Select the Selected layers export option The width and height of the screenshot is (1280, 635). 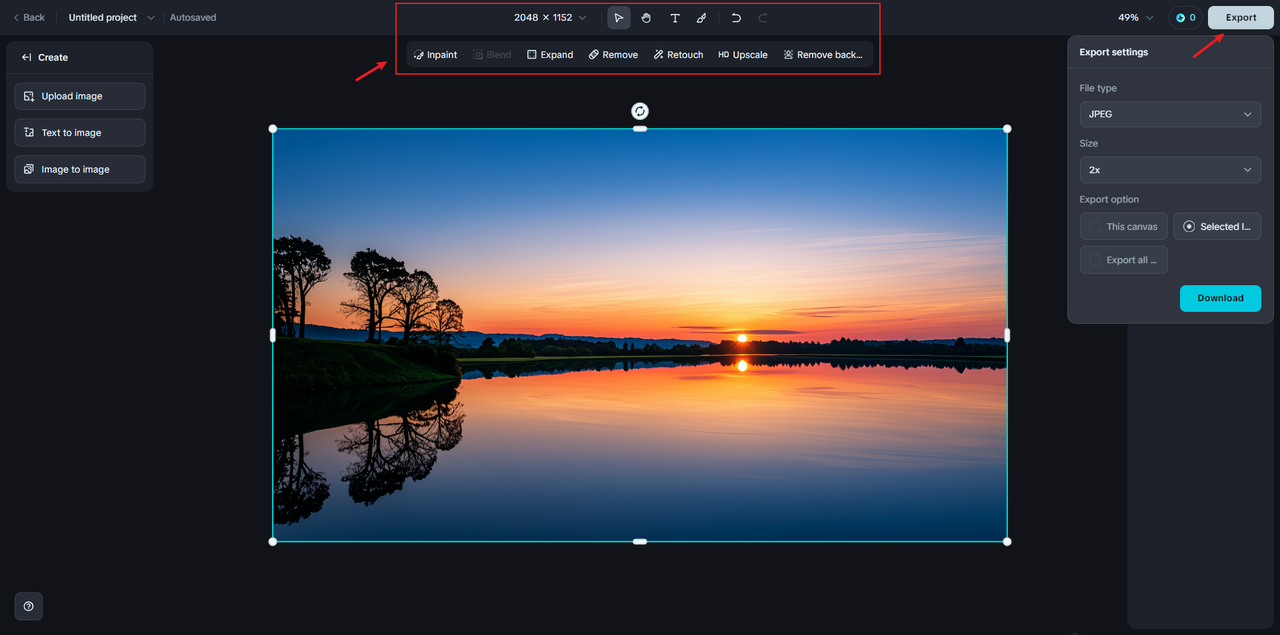click(1217, 227)
